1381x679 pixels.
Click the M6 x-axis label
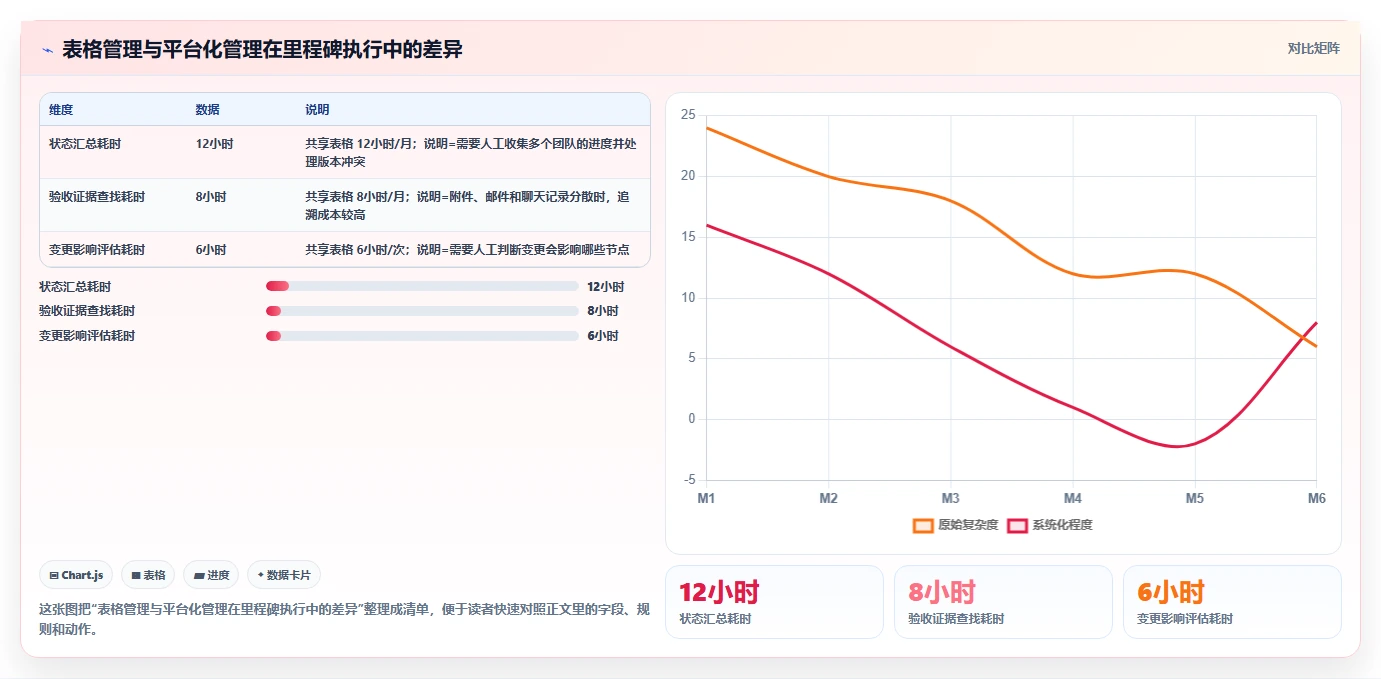(x=1316, y=498)
